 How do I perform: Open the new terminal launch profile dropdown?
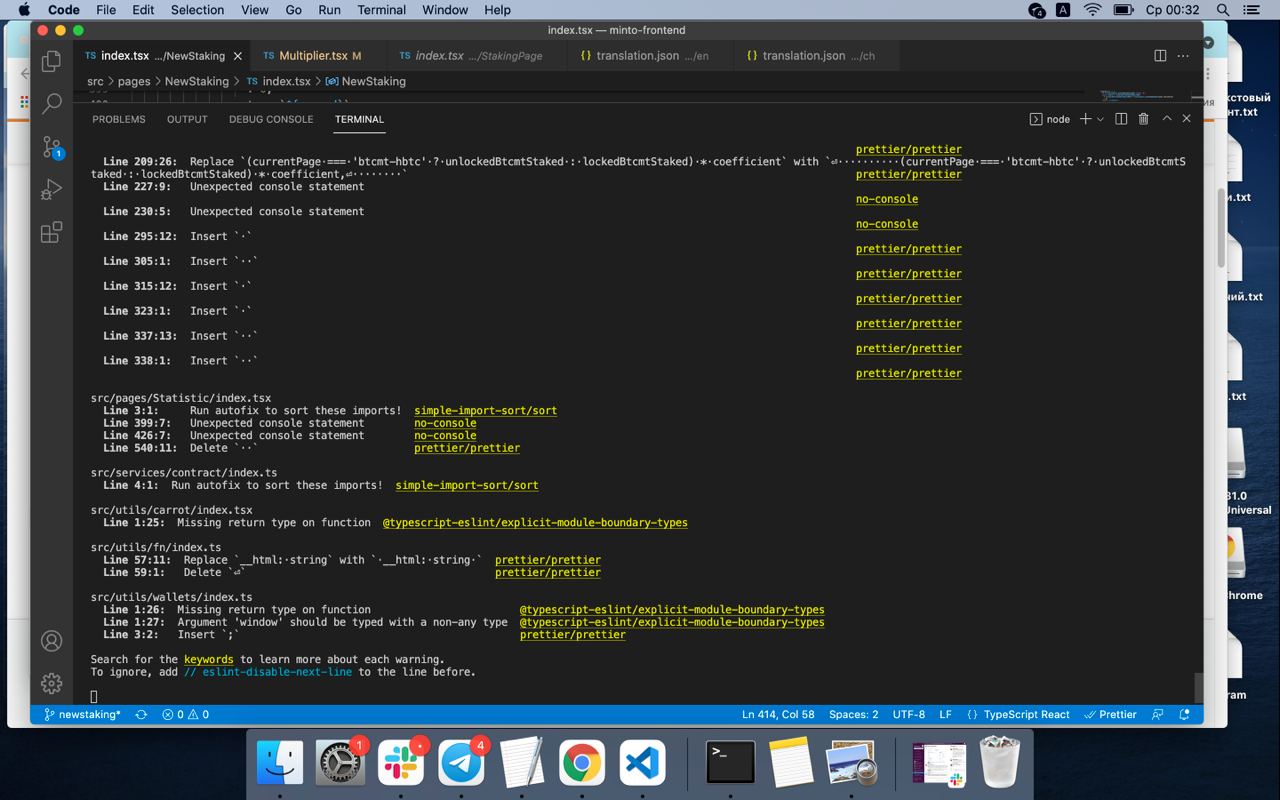1101,119
